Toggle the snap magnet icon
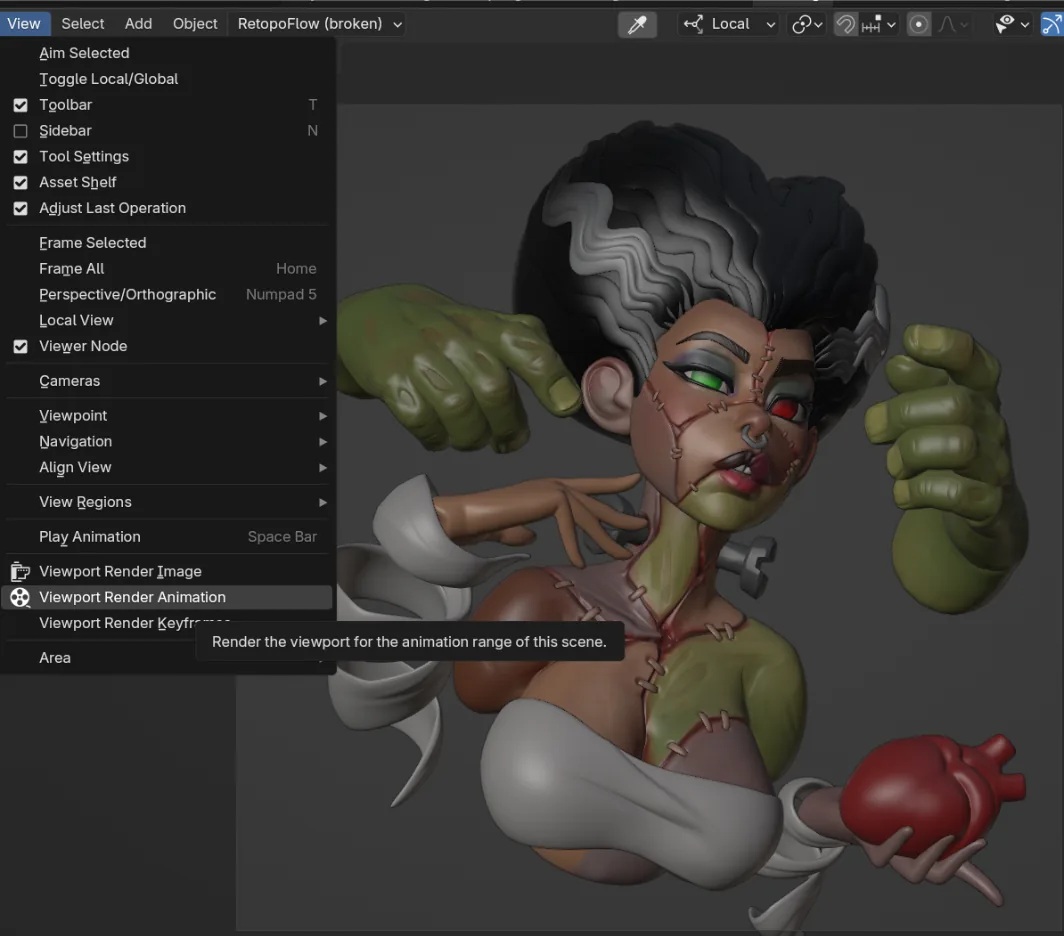This screenshot has height=936, width=1064. tap(846, 25)
